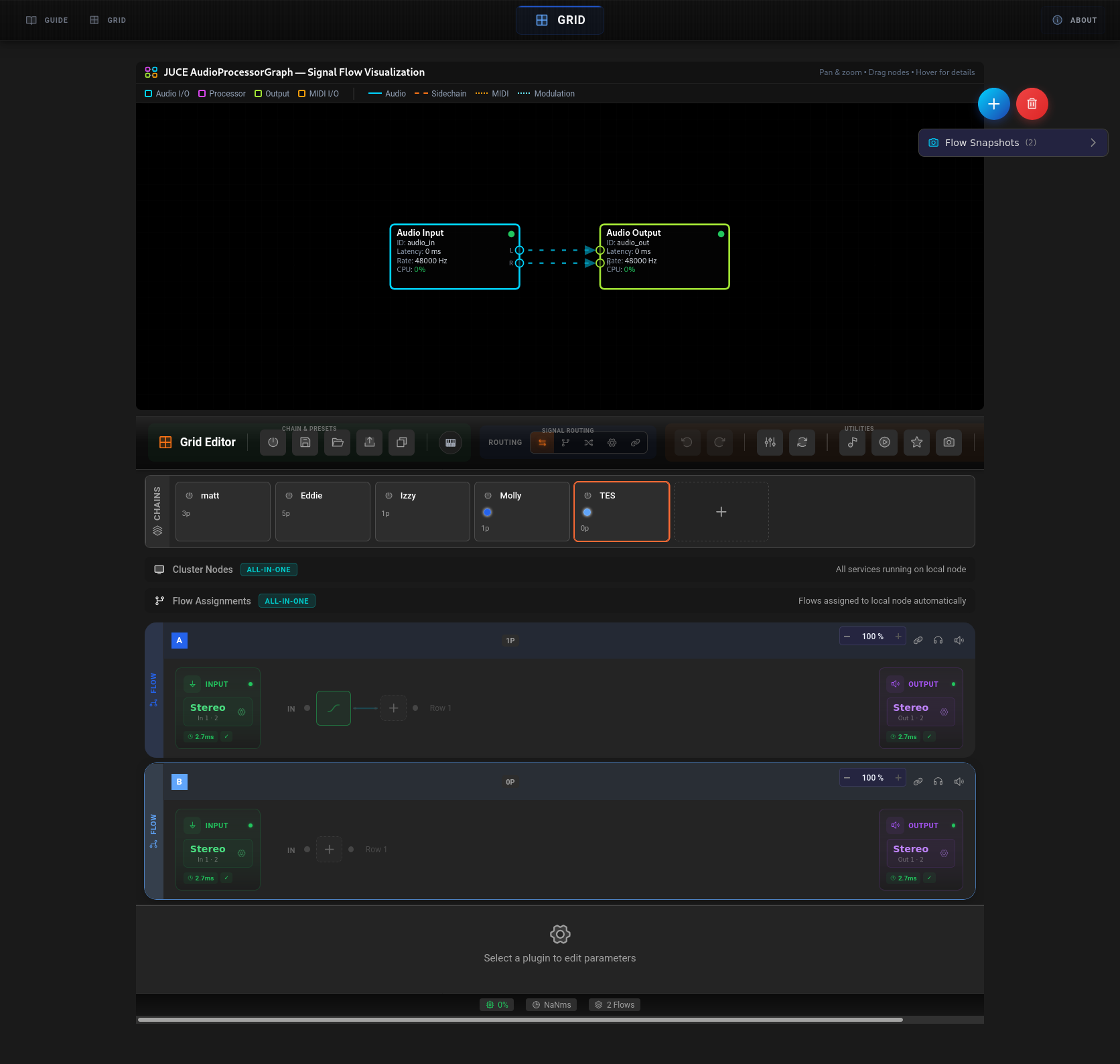Open flow B Stereo output settings gear
The height and width of the screenshot is (1064, 1120).
pos(944,854)
